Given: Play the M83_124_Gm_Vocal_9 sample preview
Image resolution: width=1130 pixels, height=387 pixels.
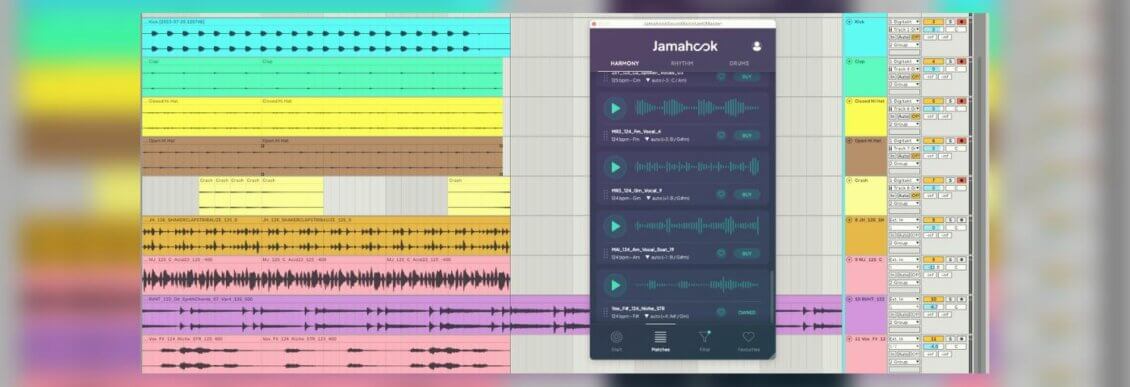Looking at the screenshot, I should [x=615, y=167].
